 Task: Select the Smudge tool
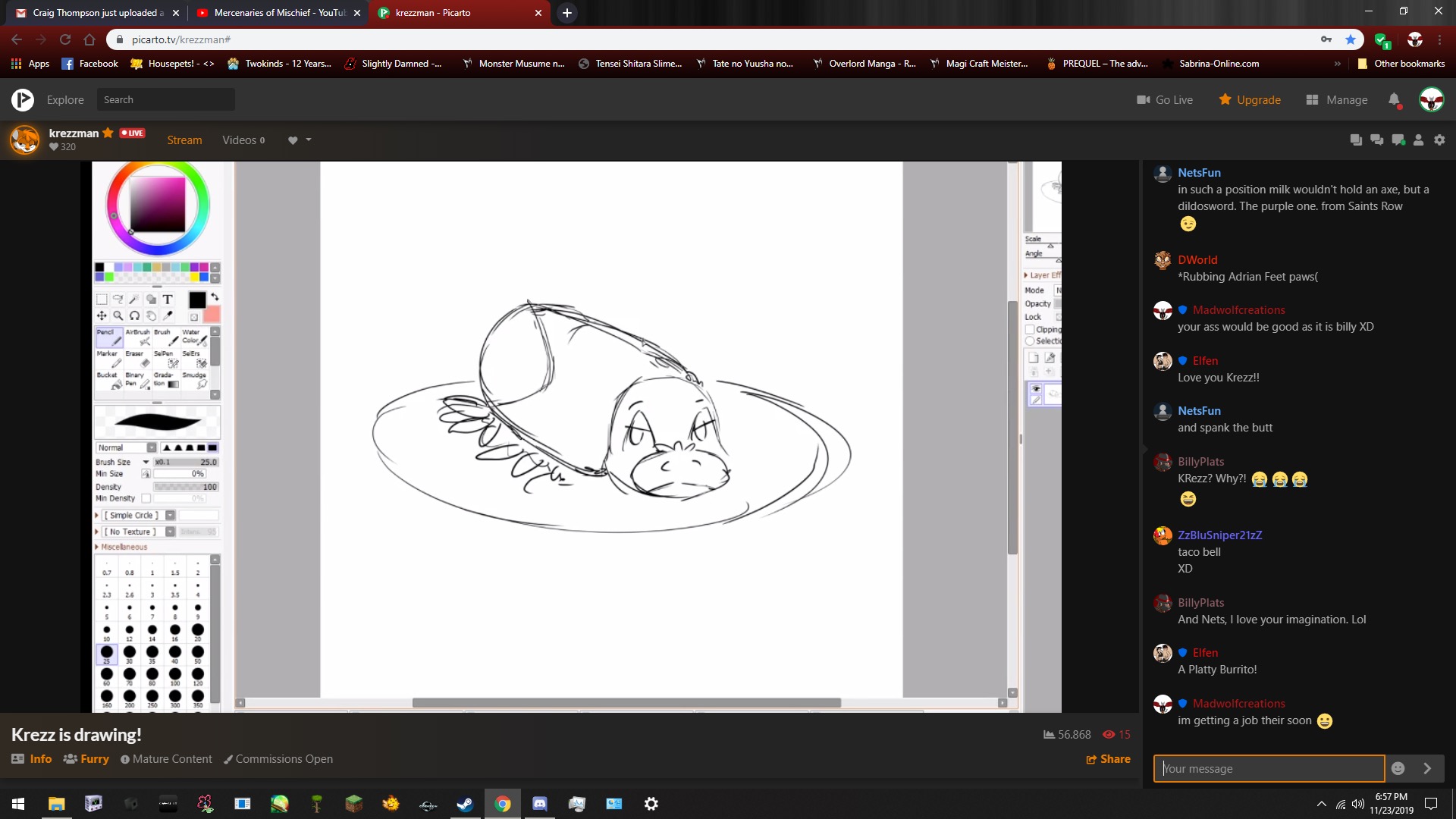[x=195, y=380]
